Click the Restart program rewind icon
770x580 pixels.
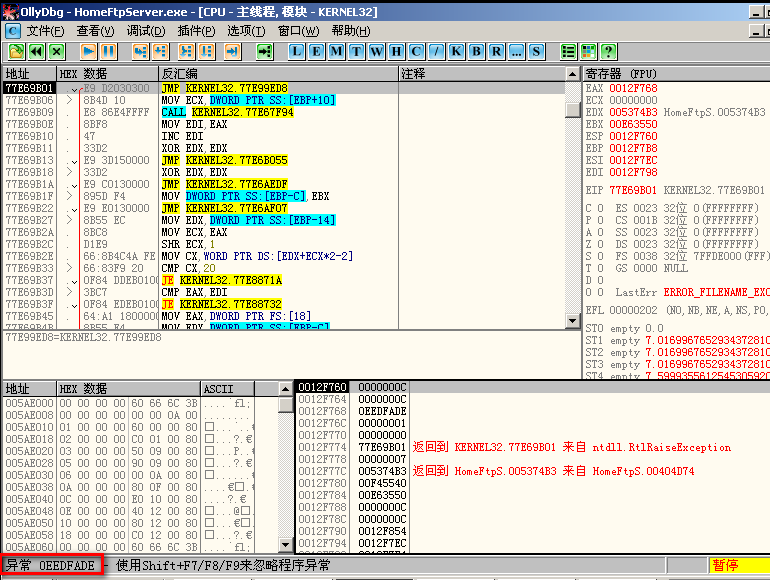pyautogui.click(x=36, y=51)
